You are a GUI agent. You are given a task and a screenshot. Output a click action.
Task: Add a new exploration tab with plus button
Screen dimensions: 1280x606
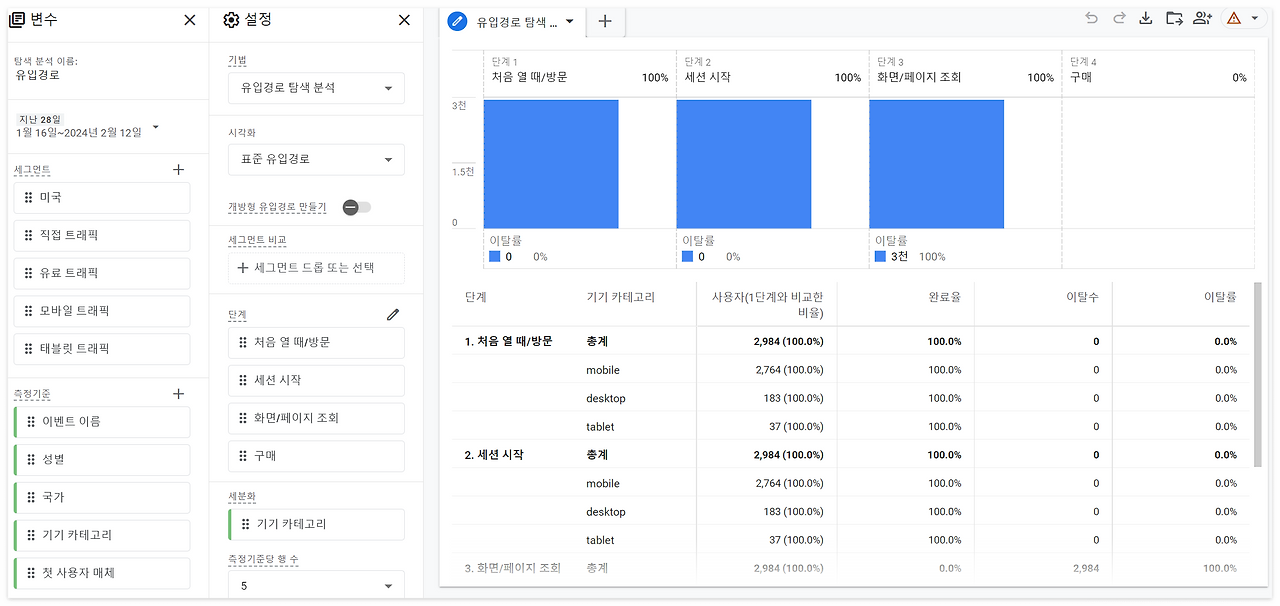[x=605, y=20]
